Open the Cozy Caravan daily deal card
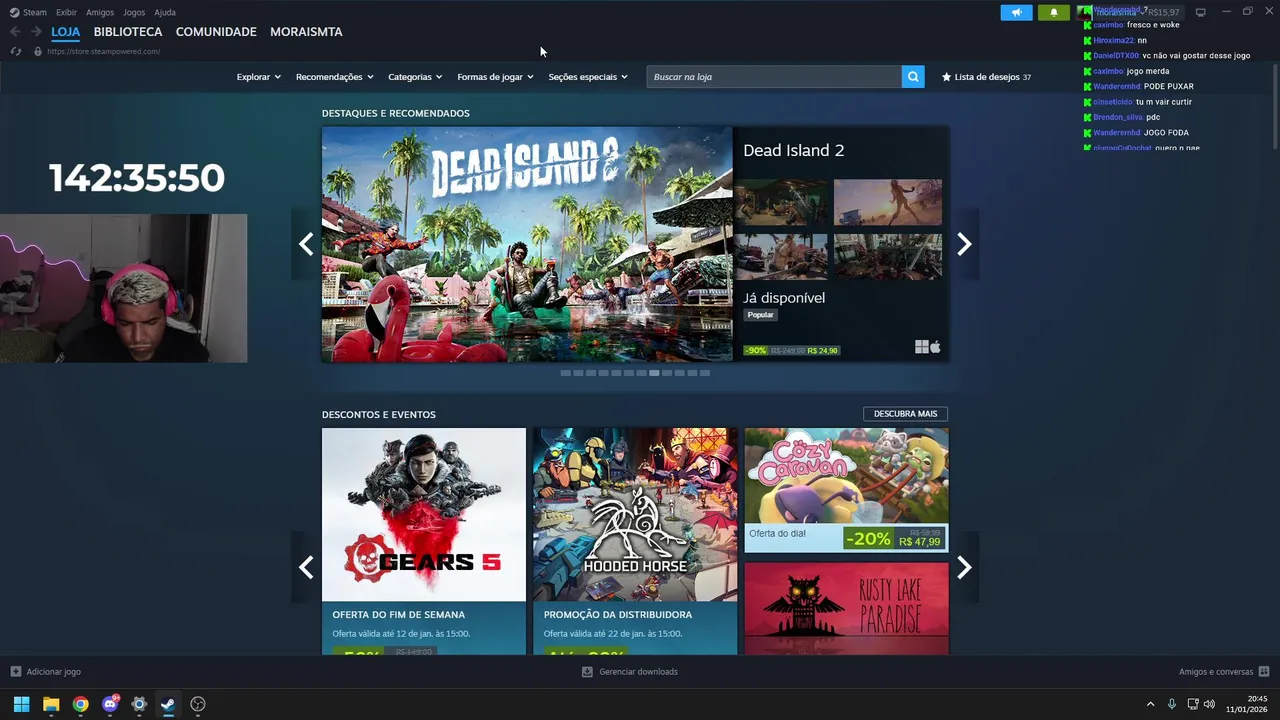This screenshot has width=1280, height=720. (x=846, y=490)
